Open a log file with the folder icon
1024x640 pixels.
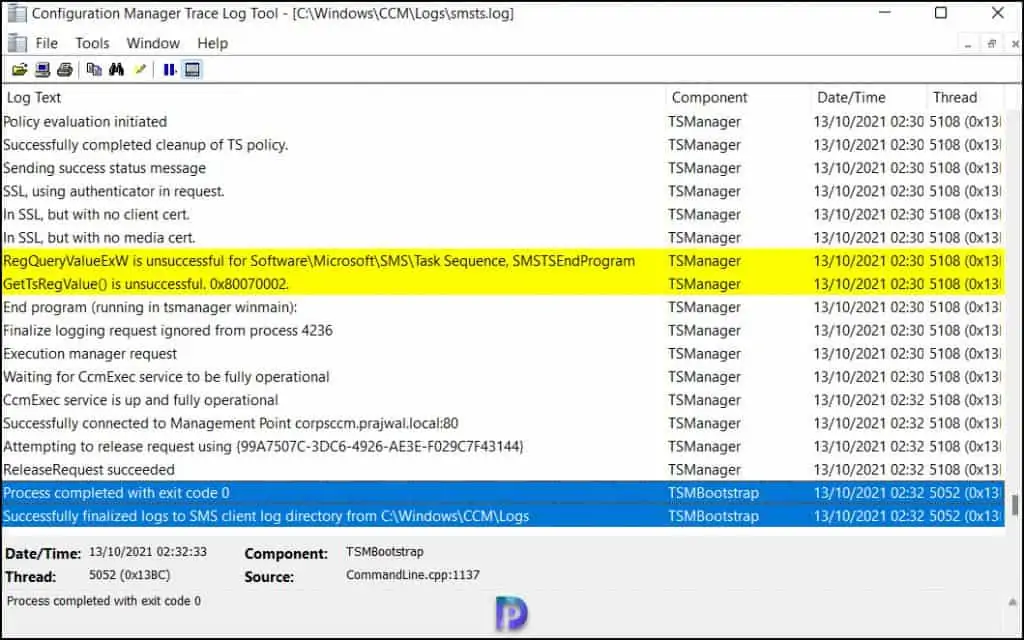[x=20, y=69]
